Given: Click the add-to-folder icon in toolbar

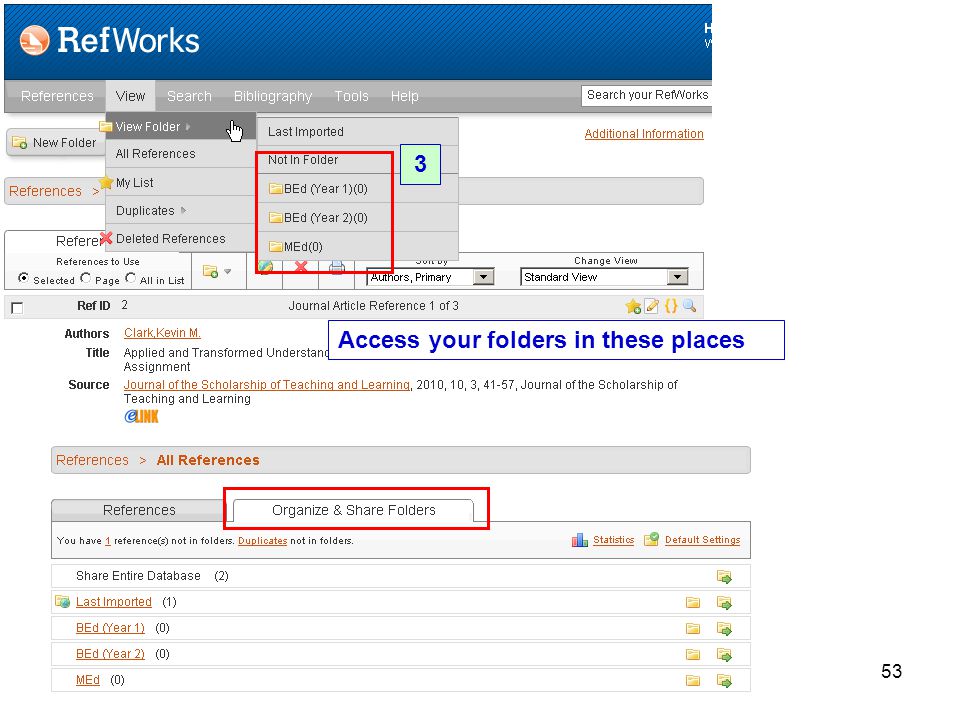Looking at the screenshot, I should pos(211,271).
